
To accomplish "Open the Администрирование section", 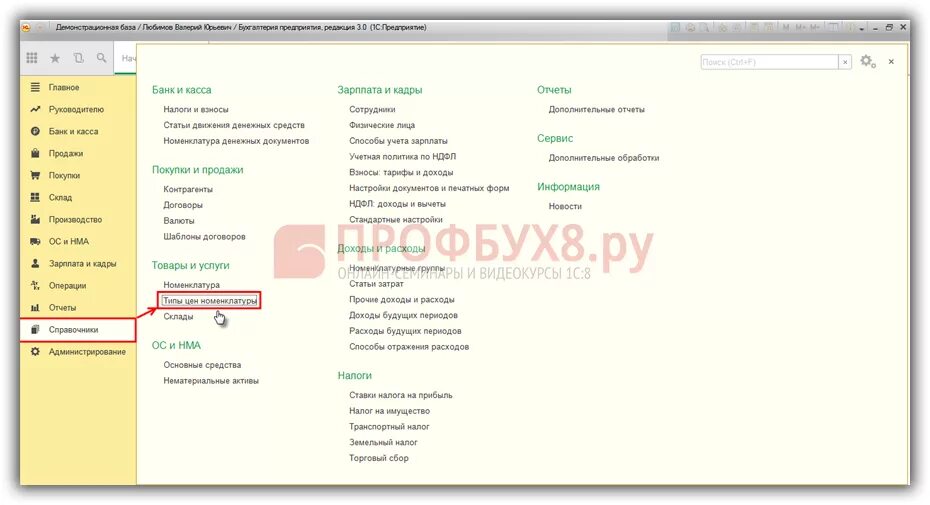I will point(78,351).
